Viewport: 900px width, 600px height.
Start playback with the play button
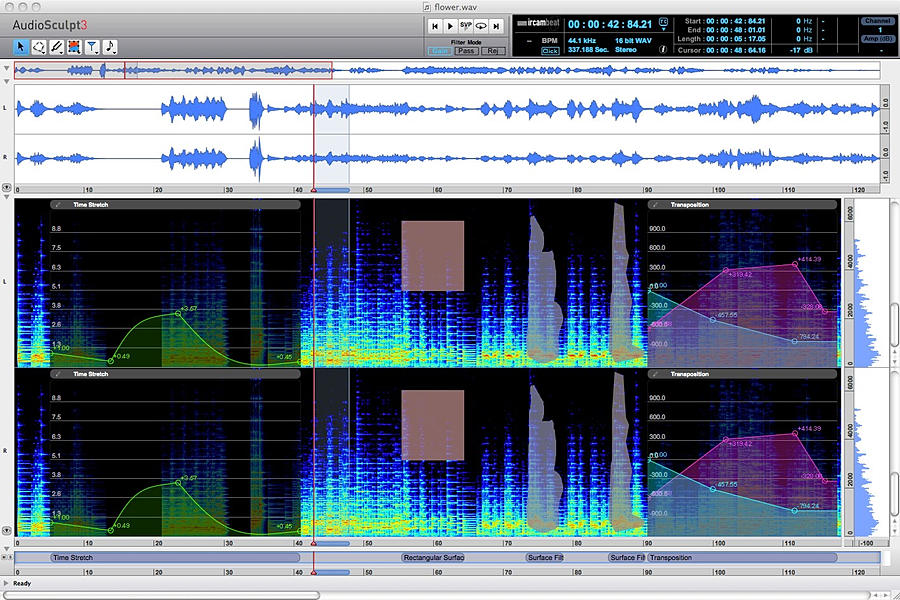pyautogui.click(x=451, y=26)
